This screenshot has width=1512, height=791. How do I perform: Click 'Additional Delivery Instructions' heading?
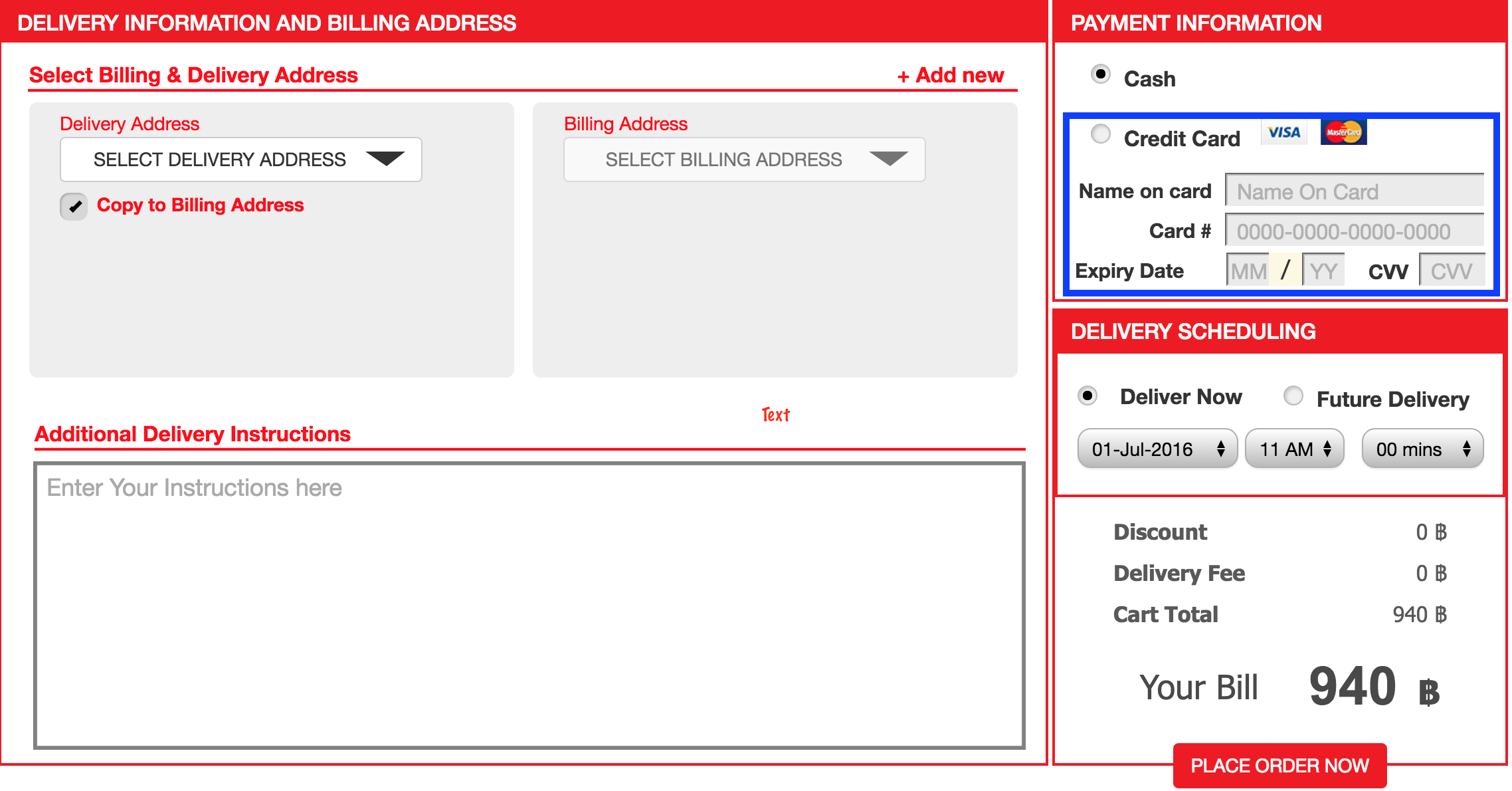pyautogui.click(x=193, y=434)
